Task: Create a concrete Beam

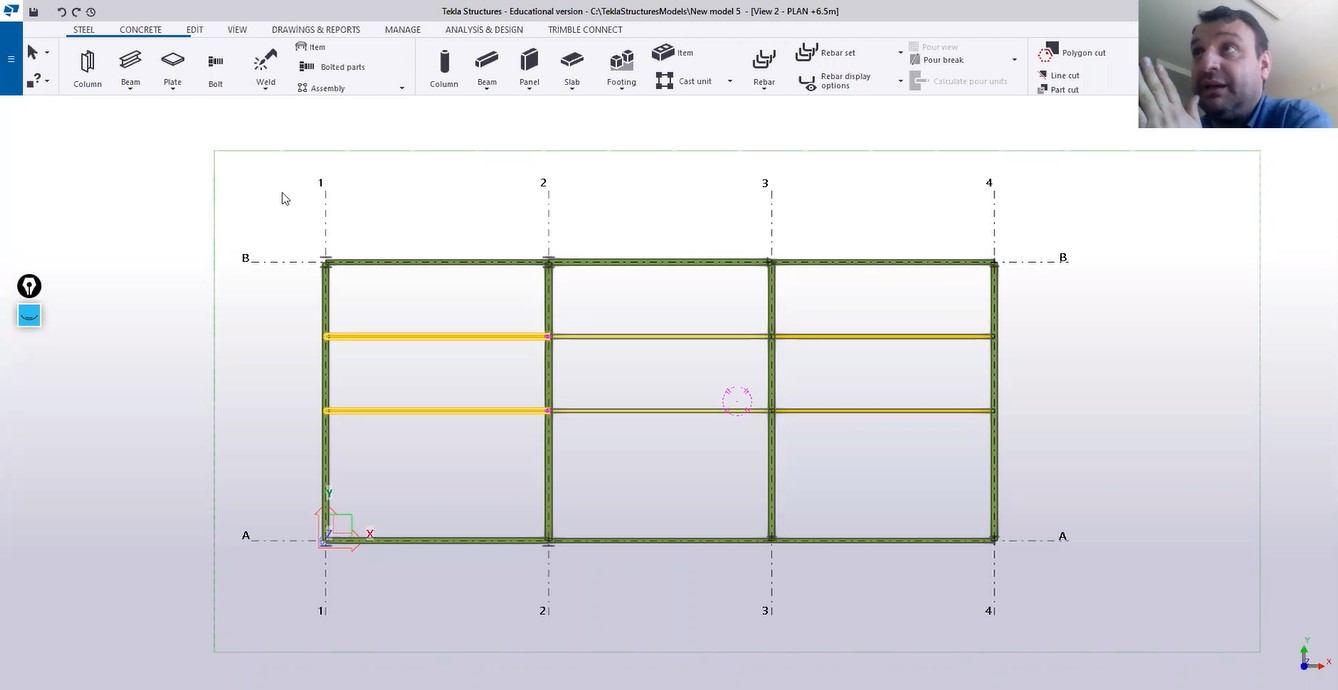Action: click(x=487, y=68)
